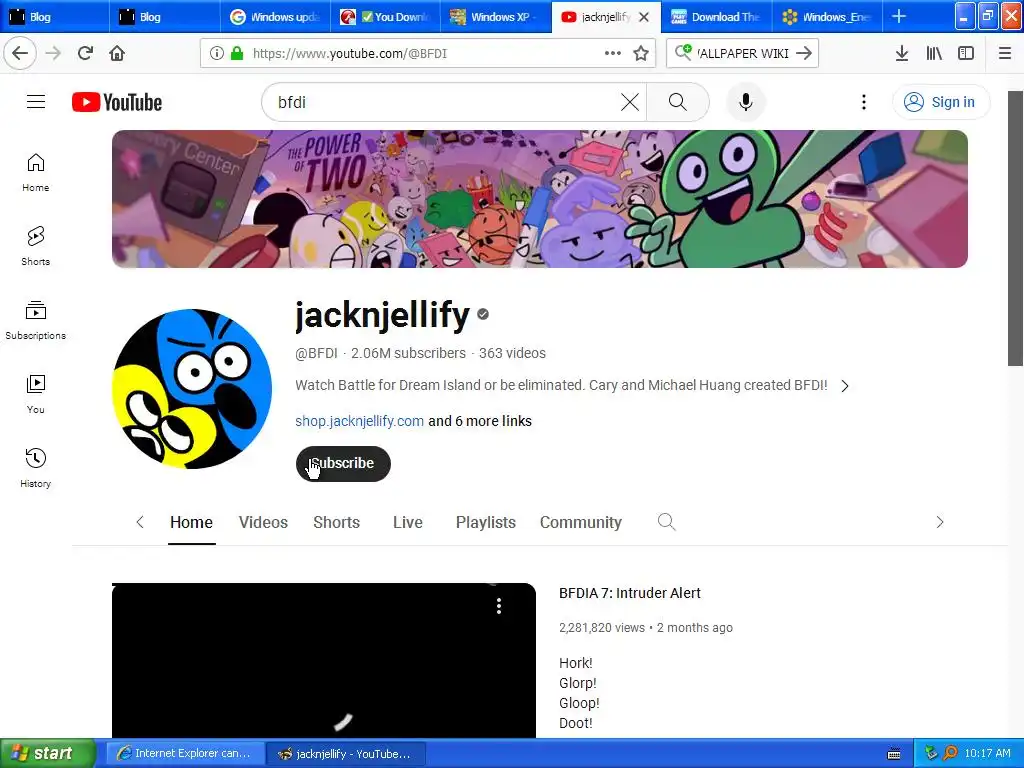This screenshot has height=768, width=1024.
Task: Go back with the browser back arrow
Action: [x=20, y=53]
